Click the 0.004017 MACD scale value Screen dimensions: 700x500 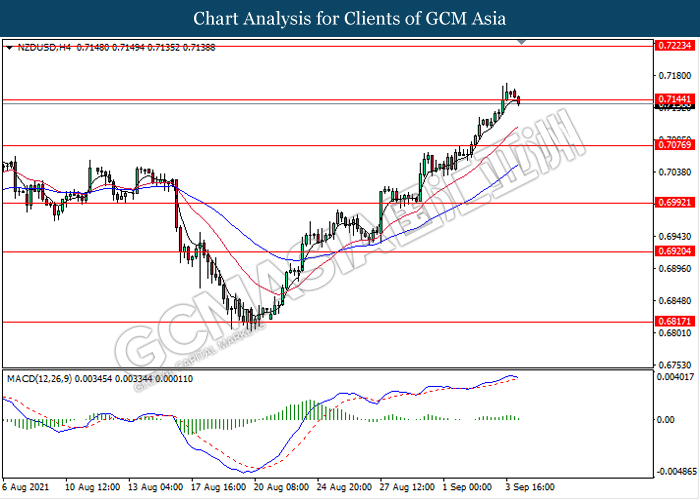(x=675, y=377)
